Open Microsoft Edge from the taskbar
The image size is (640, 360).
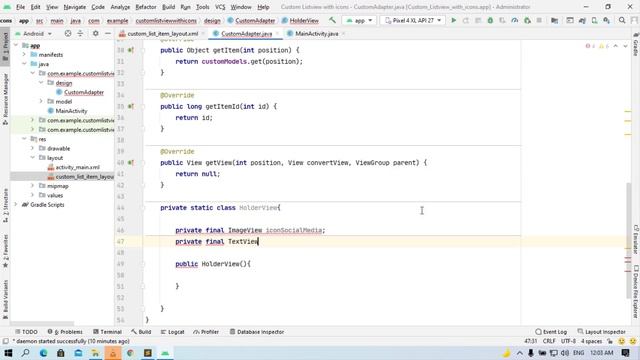coord(43,353)
